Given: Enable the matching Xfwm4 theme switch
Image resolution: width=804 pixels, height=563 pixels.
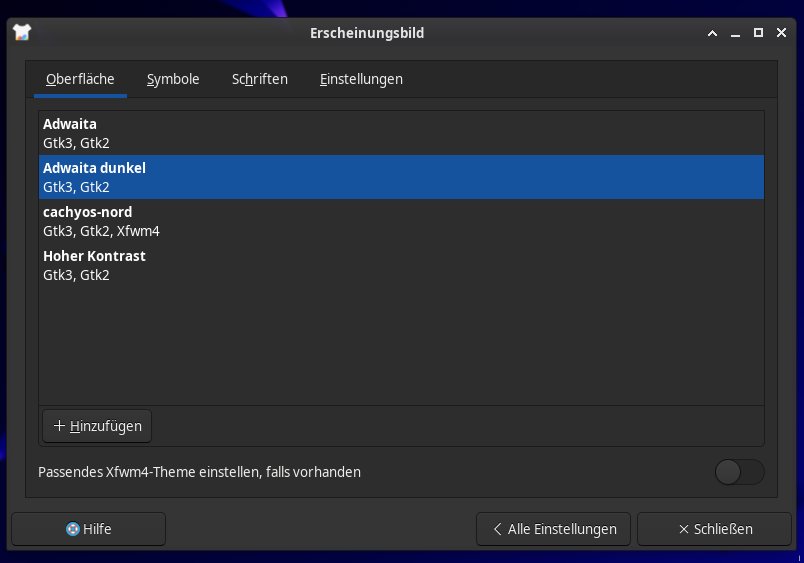Looking at the screenshot, I should click(739, 472).
